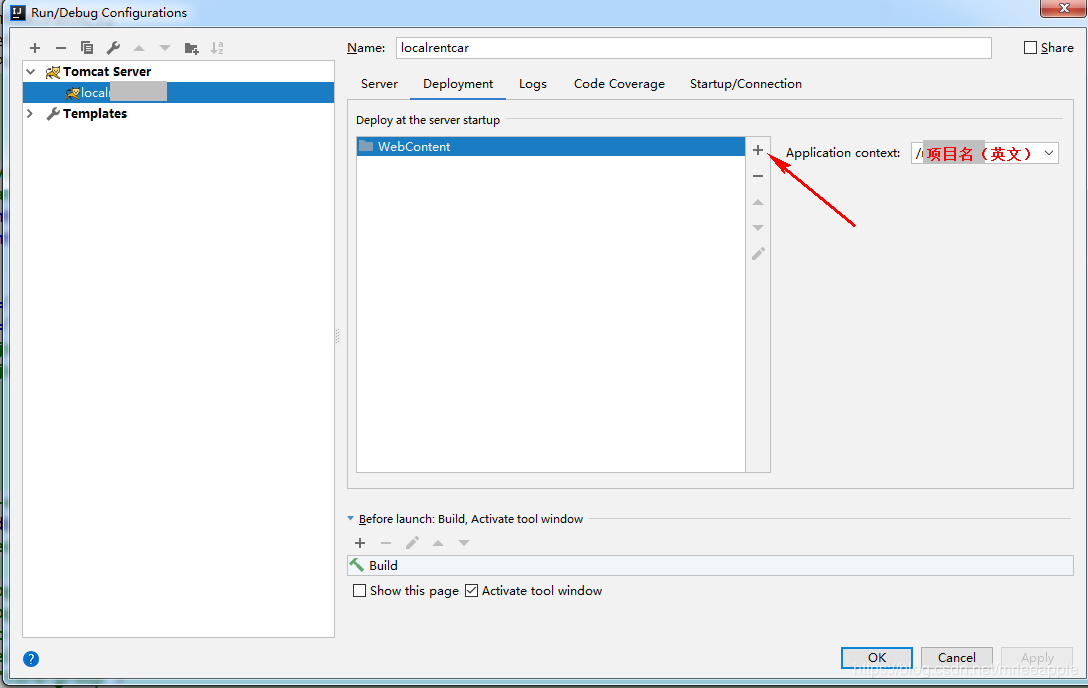Edit the Before launch task

point(412,543)
